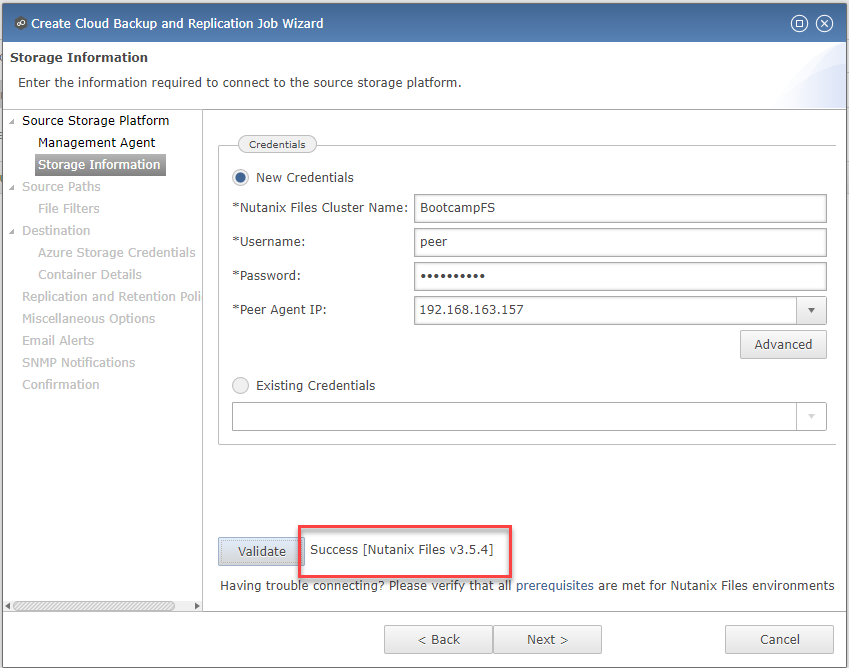This screenshot has width=849, height=668.
Task: Cancel the wizard
Action: click(x=779, y=639)
